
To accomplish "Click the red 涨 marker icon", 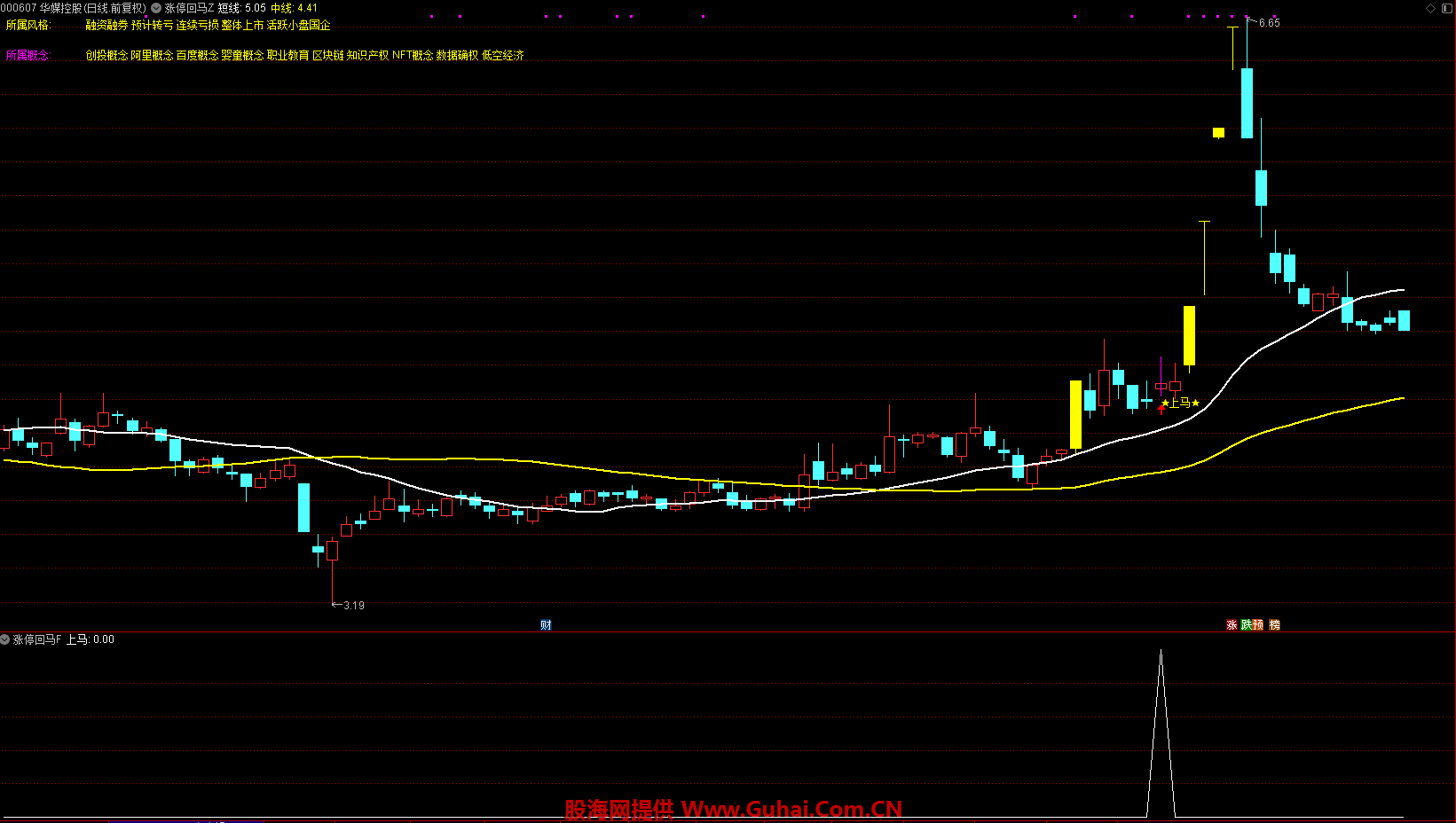I will [x=1232, y=625].
